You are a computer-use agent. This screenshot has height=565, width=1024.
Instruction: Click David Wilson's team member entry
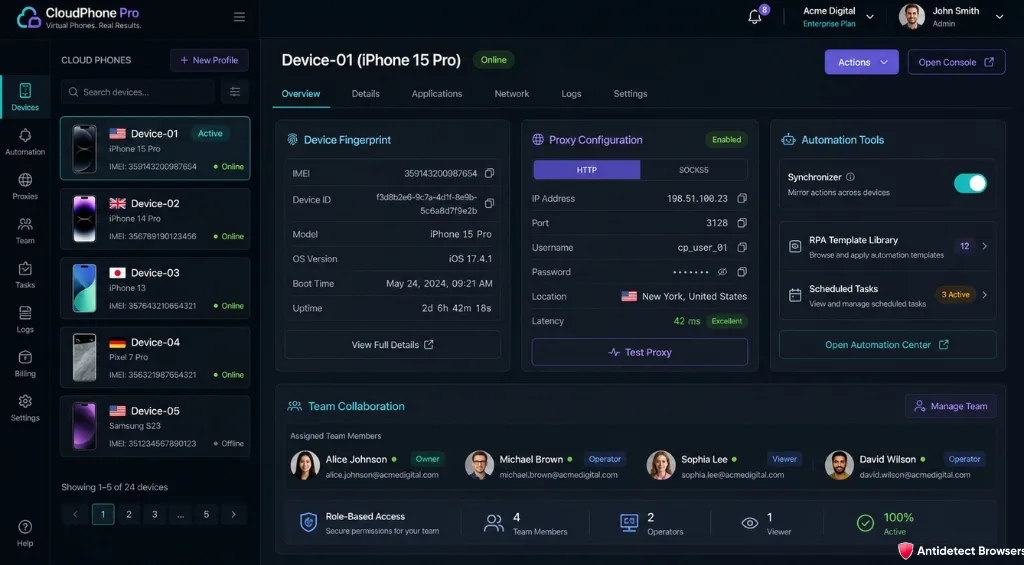905,466
